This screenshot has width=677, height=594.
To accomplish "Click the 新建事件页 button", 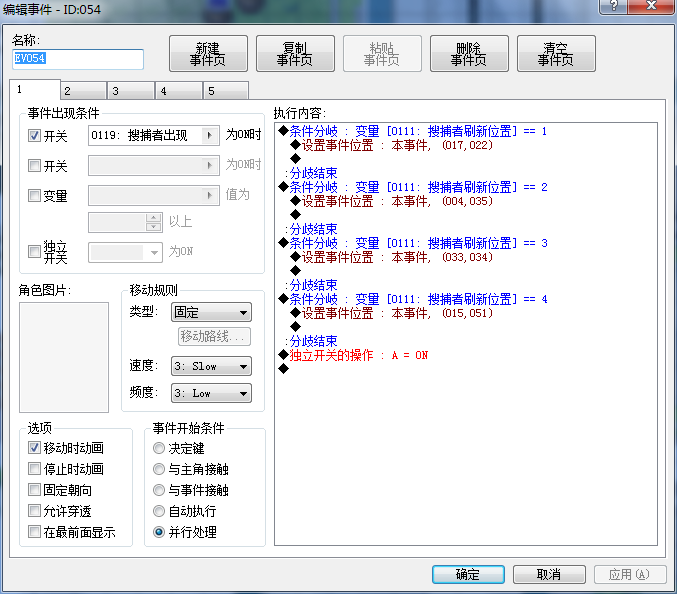I will (x=208, y=54).
